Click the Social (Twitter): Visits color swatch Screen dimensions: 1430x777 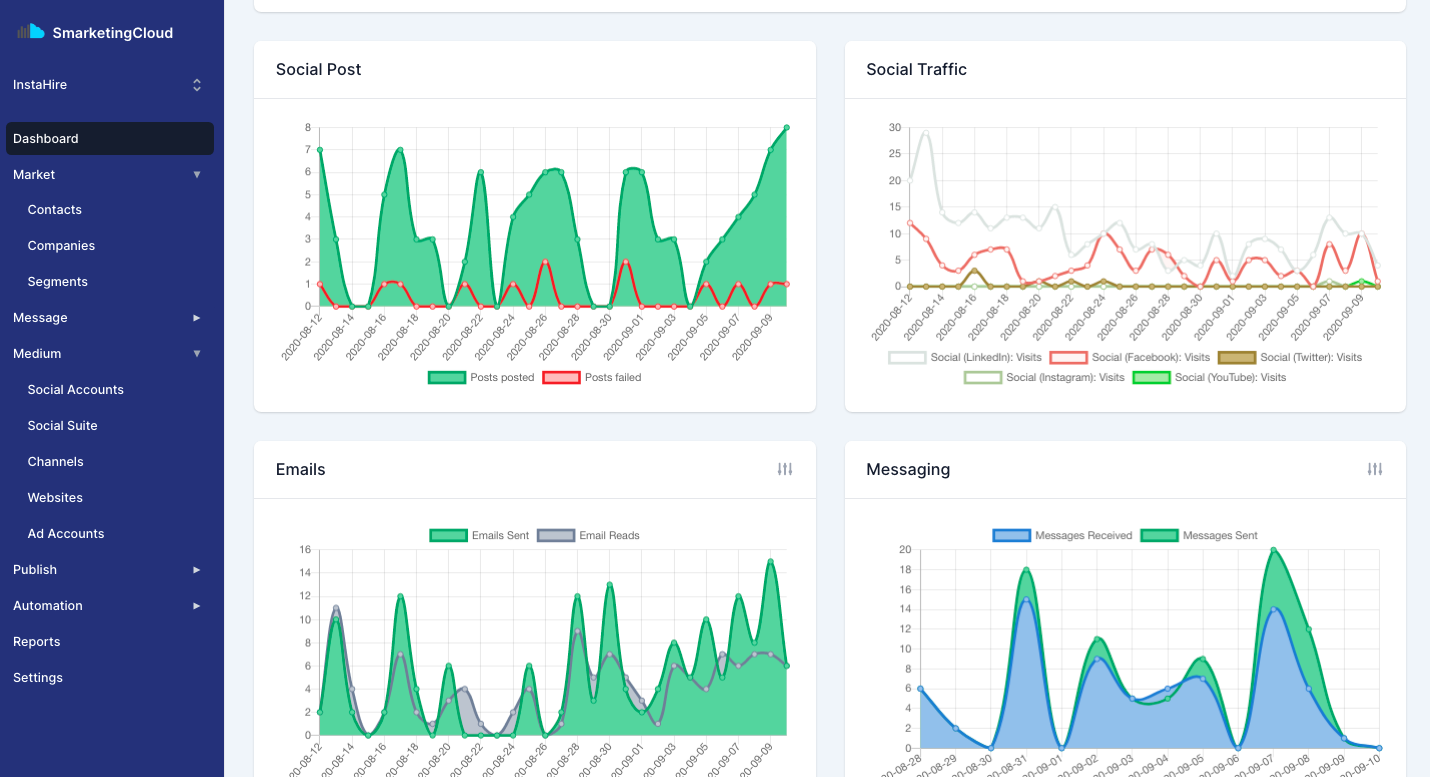pyautogui.click(x=1239, y=357)
